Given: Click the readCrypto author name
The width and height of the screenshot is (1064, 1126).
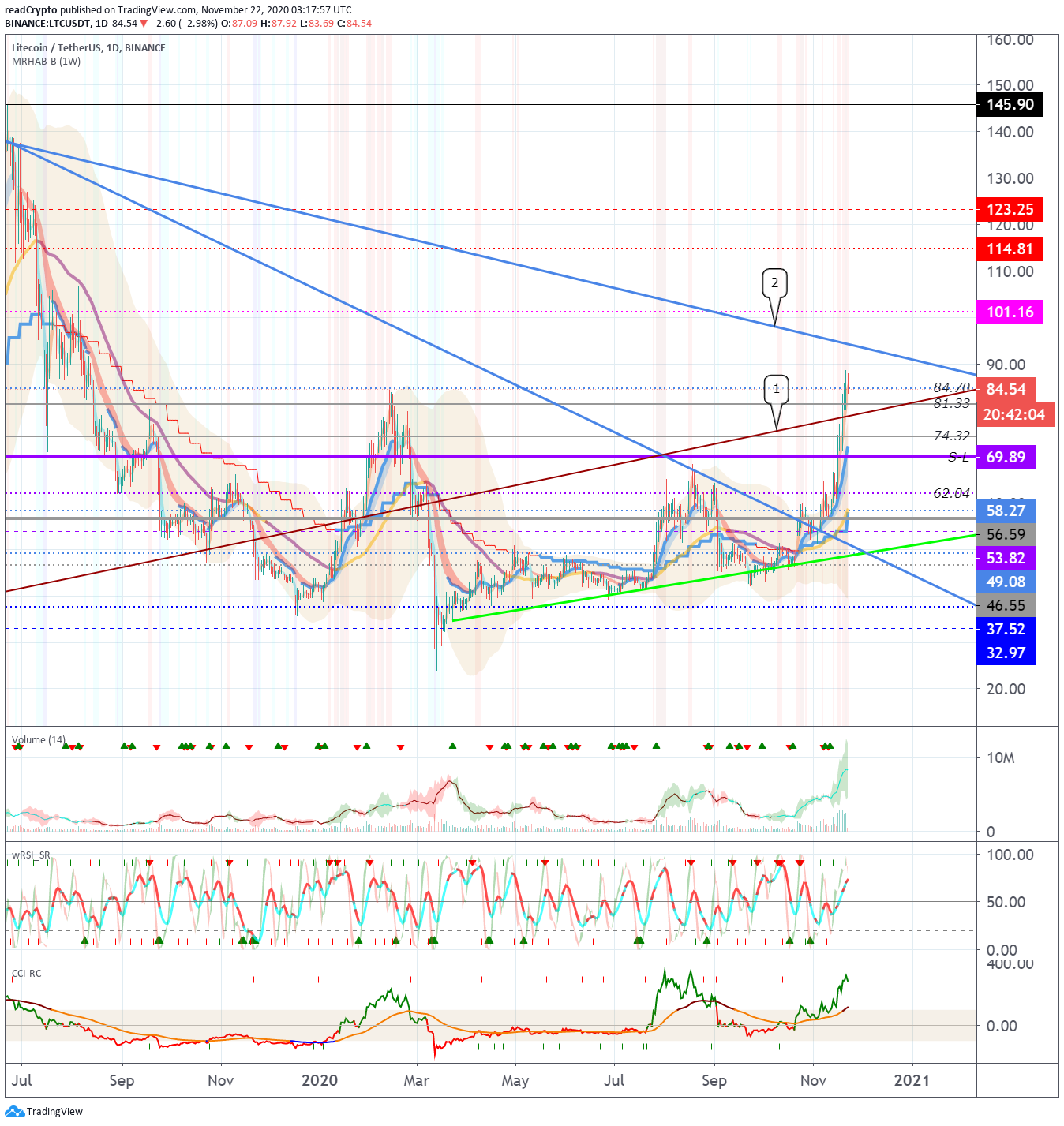Looking at the screenshot, I should coord(31,10).
